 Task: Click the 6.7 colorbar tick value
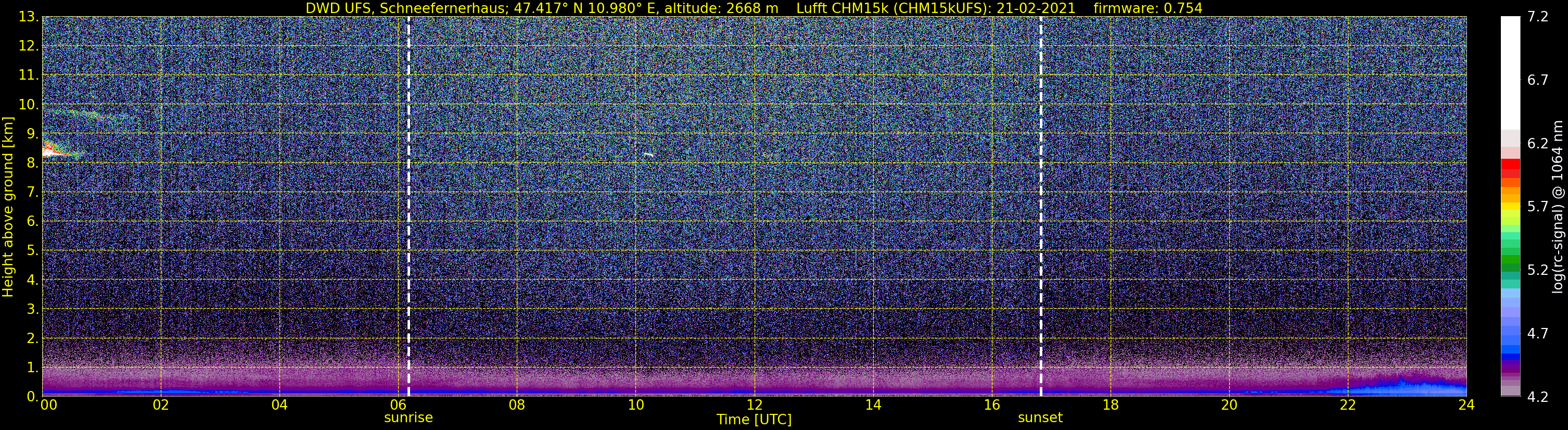[1537, 80]
